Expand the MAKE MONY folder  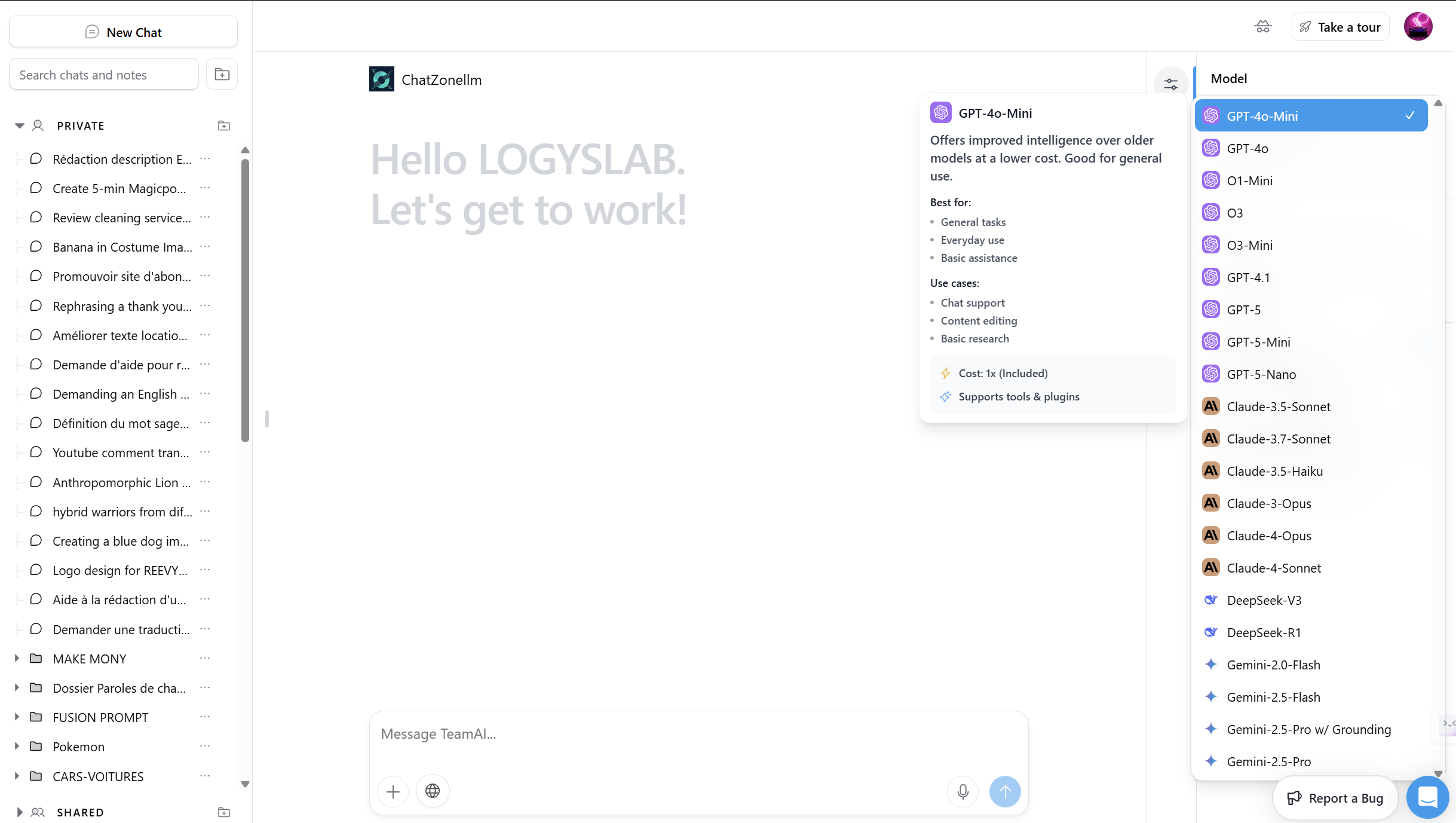[x=17, y=659]
